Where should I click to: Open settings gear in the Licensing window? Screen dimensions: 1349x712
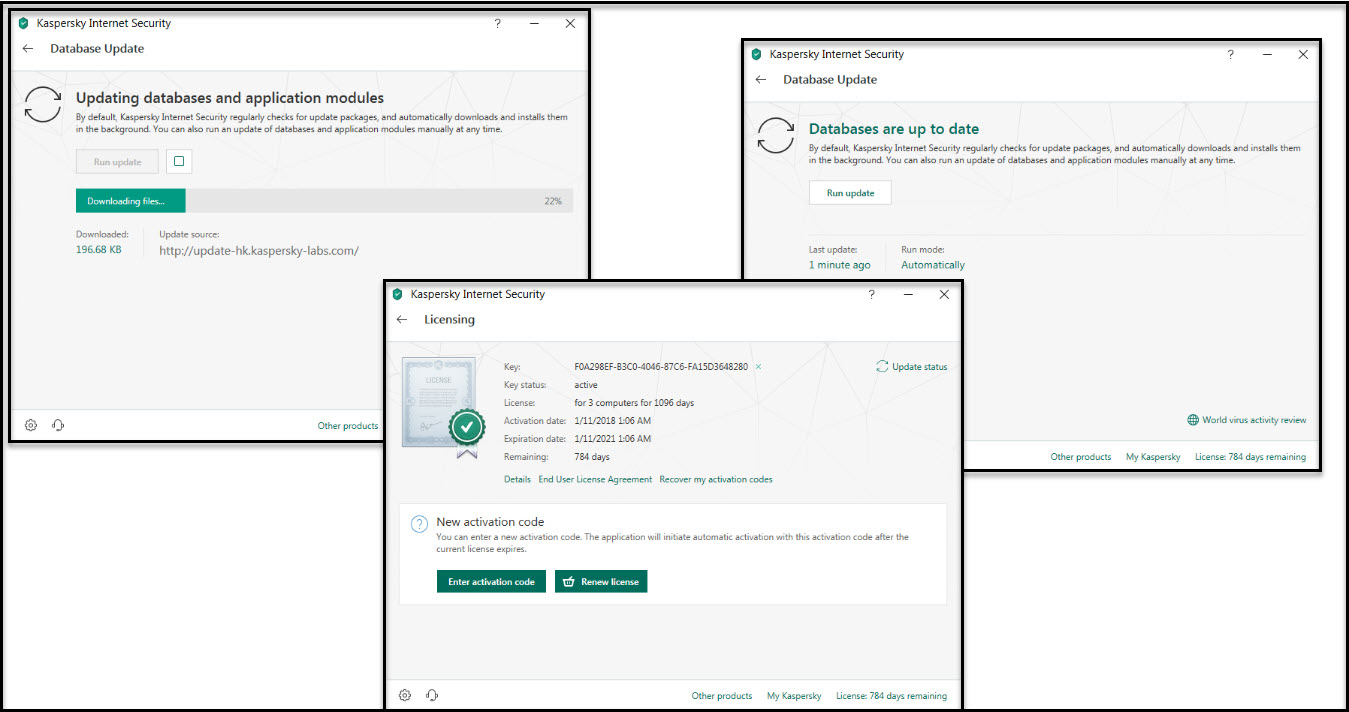(405, 695)
